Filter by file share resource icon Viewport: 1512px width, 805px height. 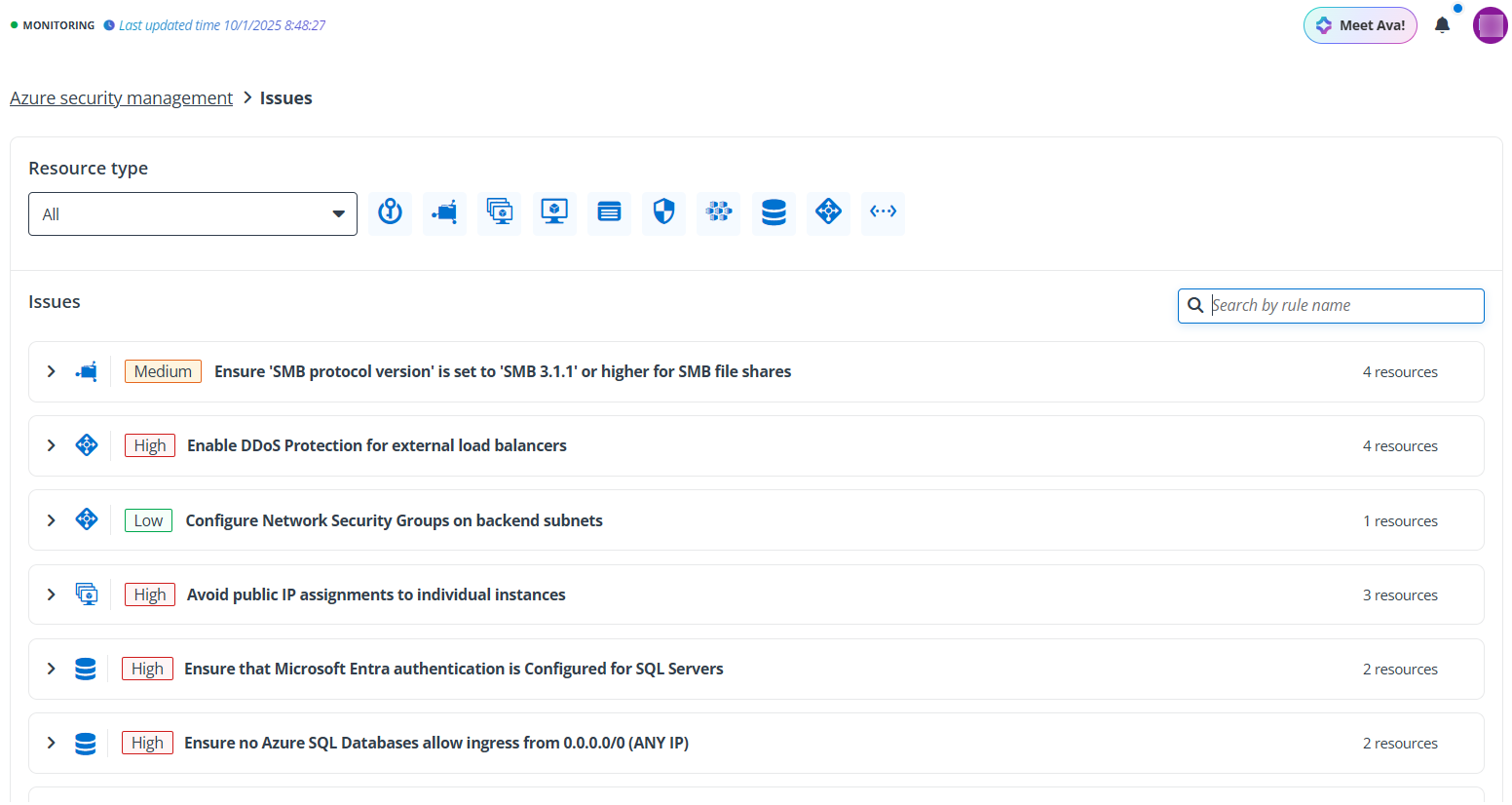click(444, 212)
